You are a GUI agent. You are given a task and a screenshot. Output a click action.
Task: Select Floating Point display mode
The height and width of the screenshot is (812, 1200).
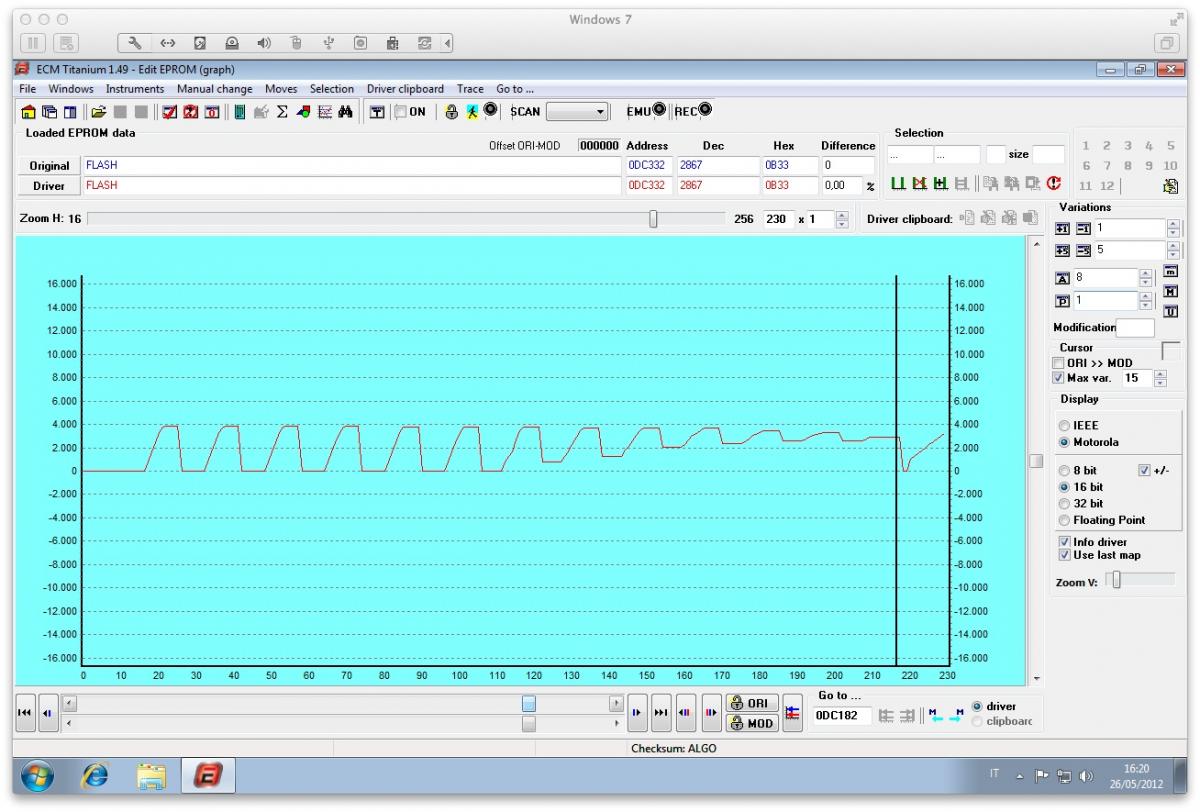coord(1065,520)
